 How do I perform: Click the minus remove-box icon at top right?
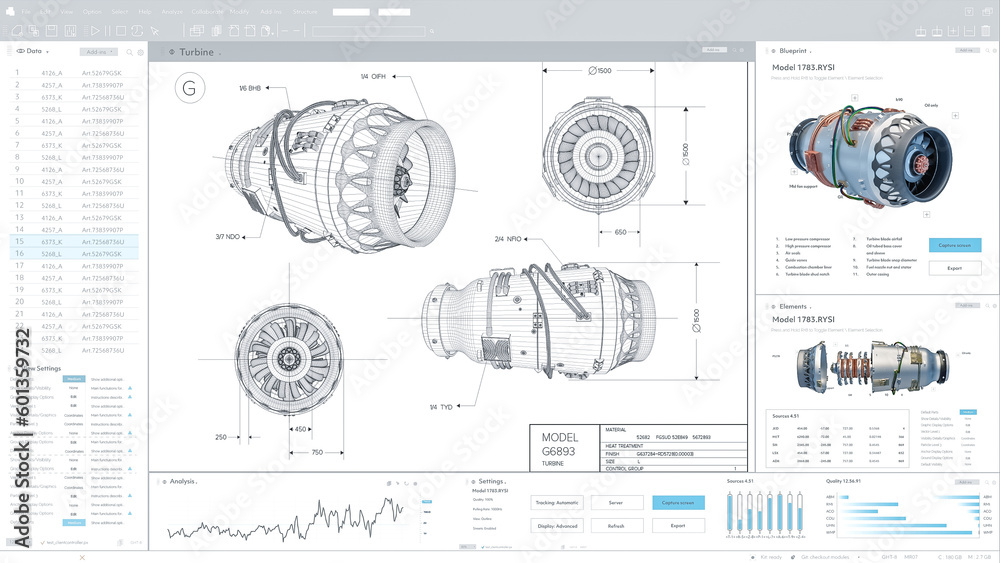point(969,31)
